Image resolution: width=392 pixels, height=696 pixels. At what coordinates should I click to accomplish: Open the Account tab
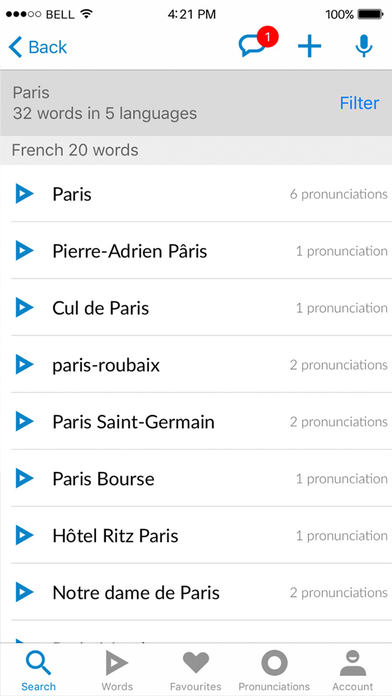(x=353, y=670)
